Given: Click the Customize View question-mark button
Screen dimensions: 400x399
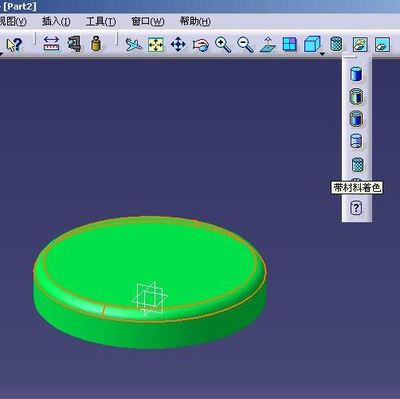Looking at the screenshot, I should point(356,208).
